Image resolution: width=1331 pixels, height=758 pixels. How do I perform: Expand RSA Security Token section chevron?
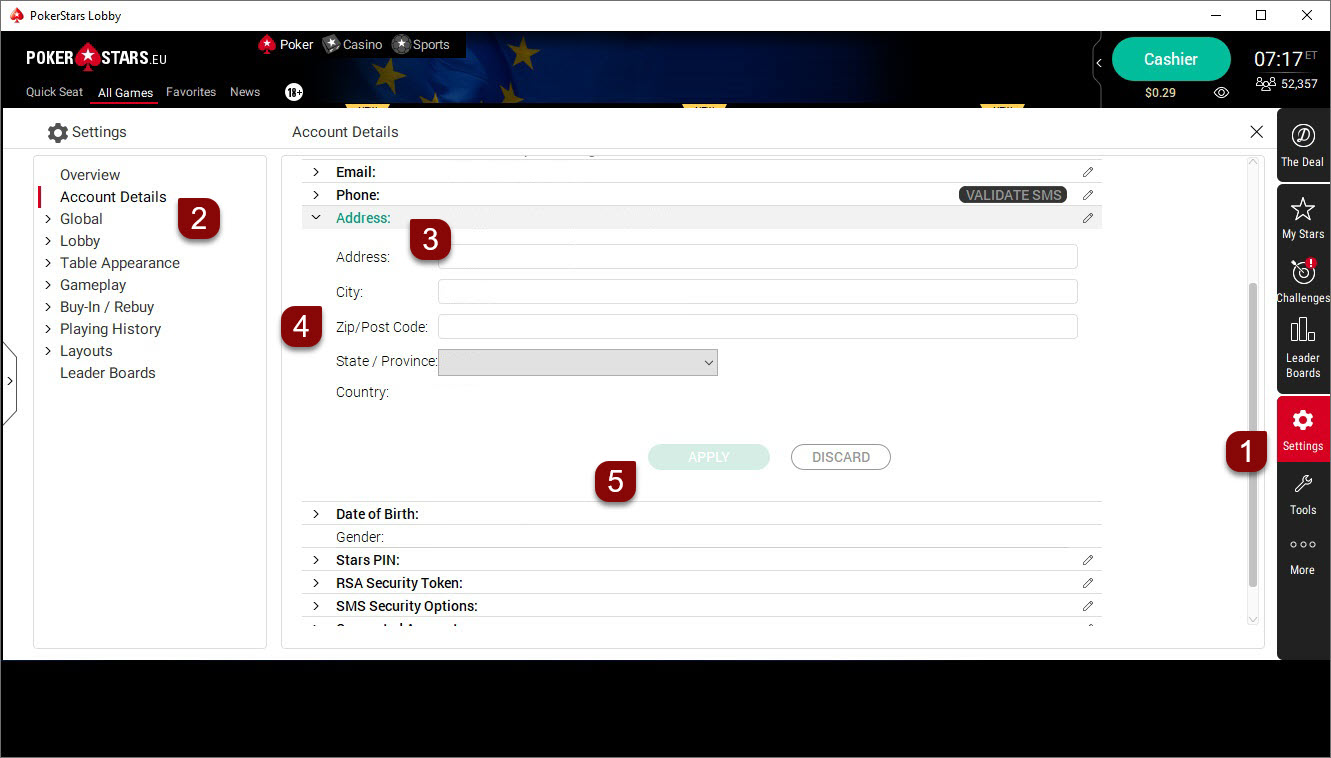coord(316,583)
